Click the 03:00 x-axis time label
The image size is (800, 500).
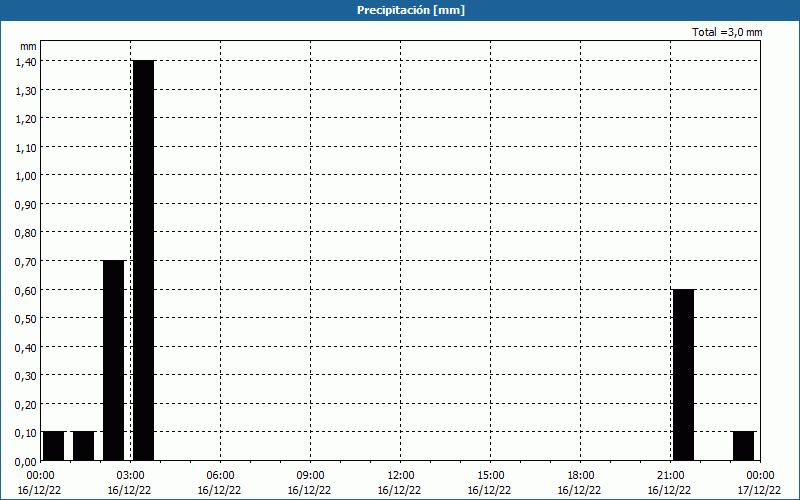[x=131, y=476]
